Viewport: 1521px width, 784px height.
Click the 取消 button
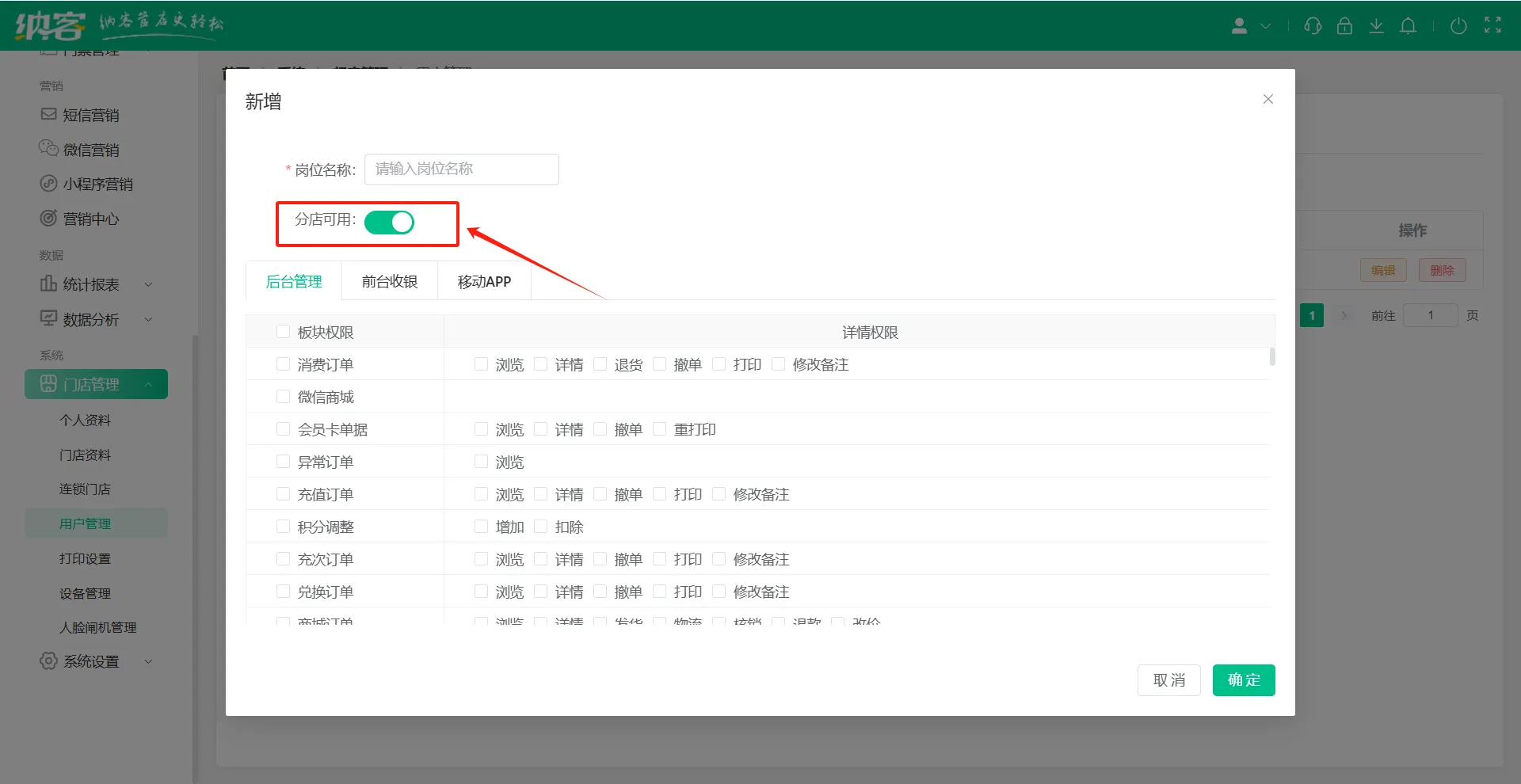coord(1168,680)
